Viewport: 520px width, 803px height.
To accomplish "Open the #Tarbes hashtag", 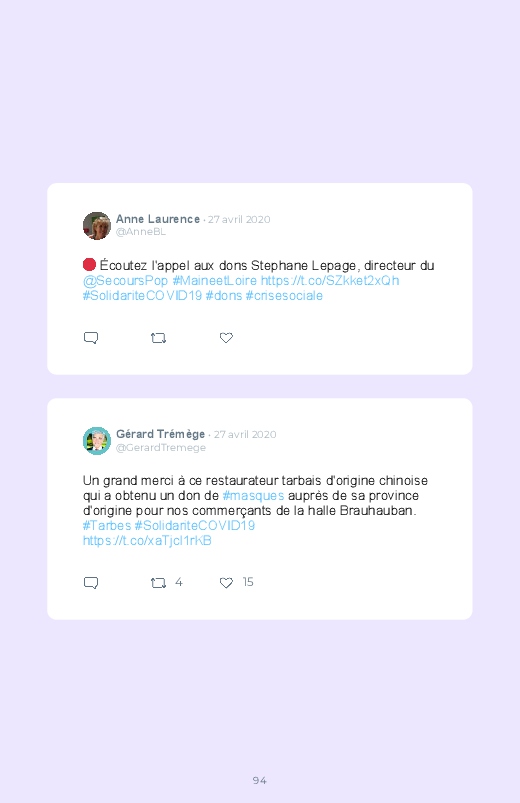I will pyautogui.click(x=107, y=525).
